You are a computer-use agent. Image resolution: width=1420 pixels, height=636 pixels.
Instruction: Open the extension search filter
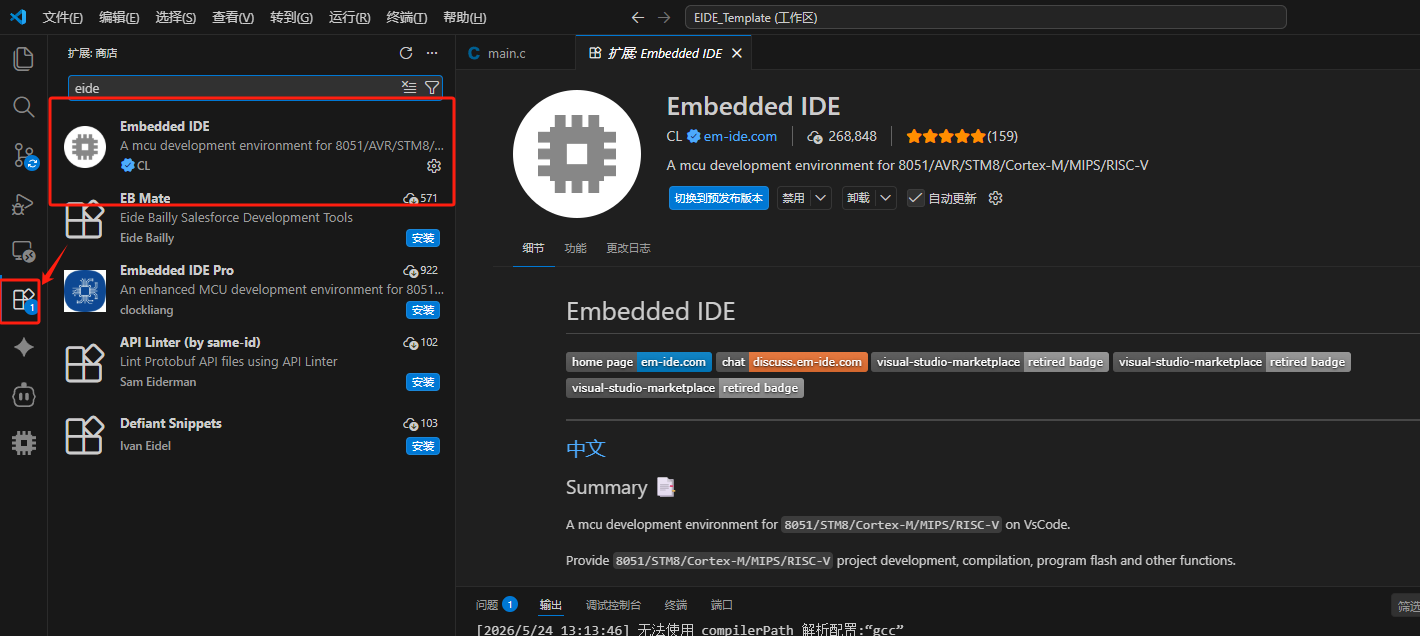(431, 88)
